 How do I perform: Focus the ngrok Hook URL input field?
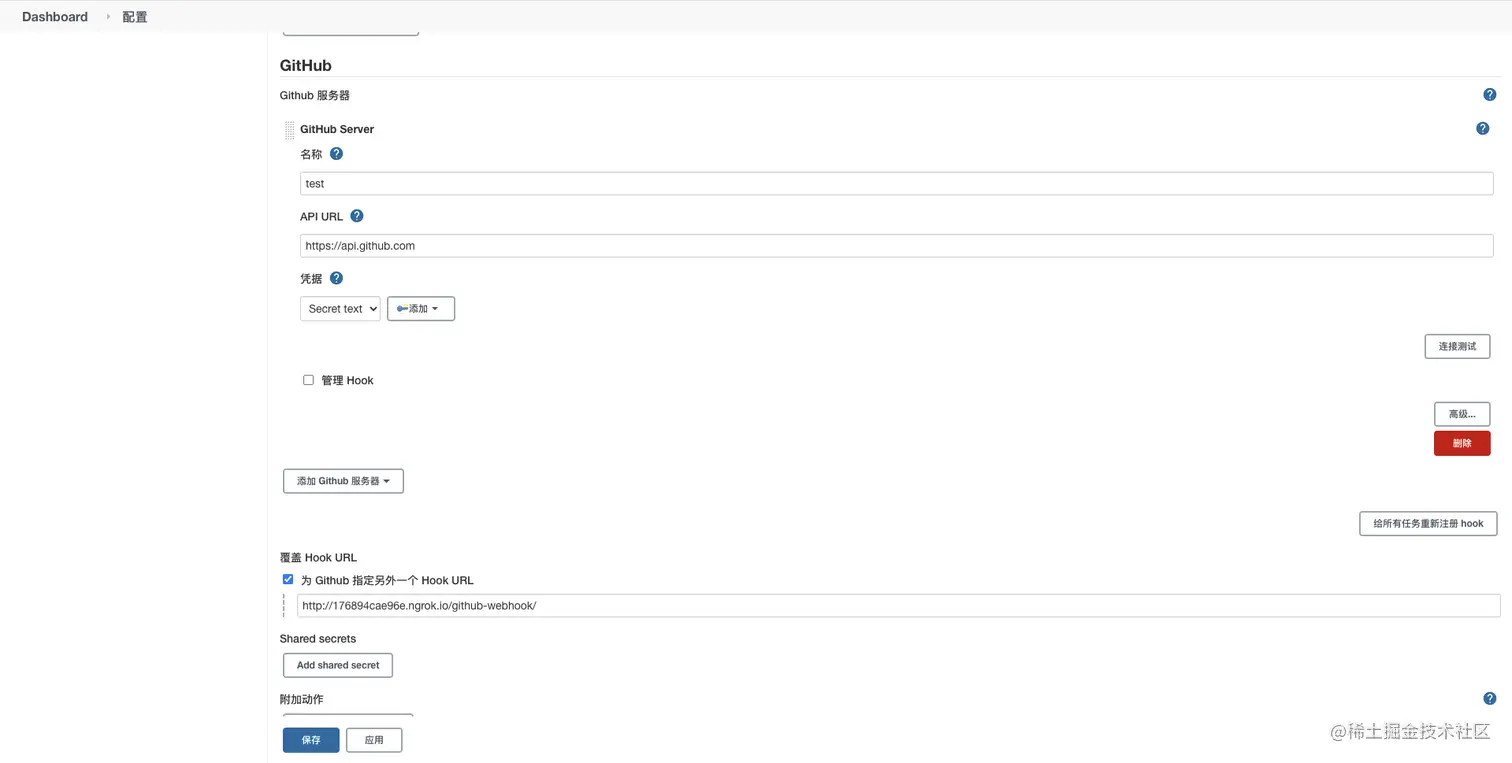(898, 605)
